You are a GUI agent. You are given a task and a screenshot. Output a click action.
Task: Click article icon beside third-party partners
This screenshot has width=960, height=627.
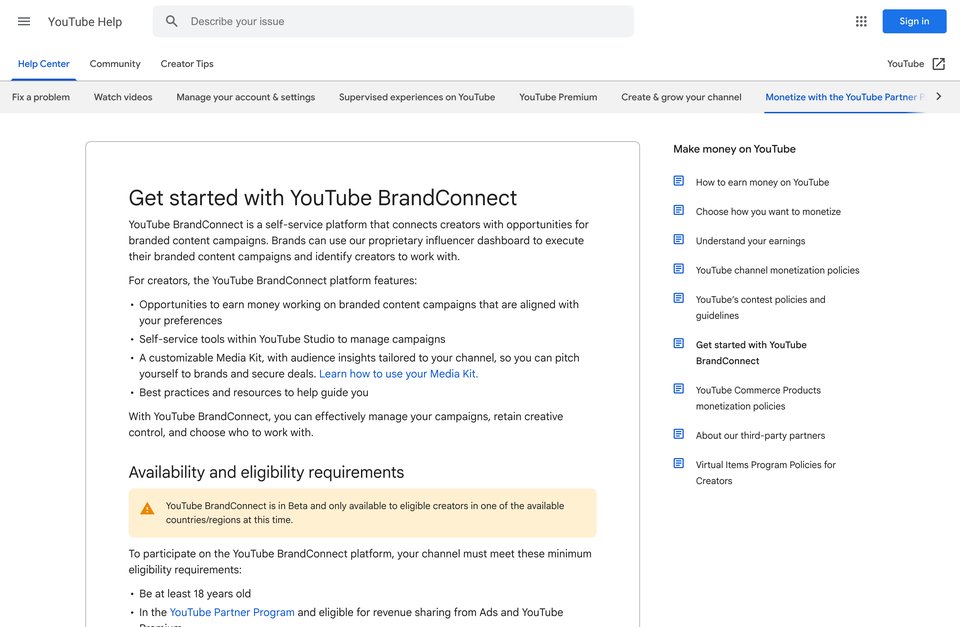(x=678, y=434)
